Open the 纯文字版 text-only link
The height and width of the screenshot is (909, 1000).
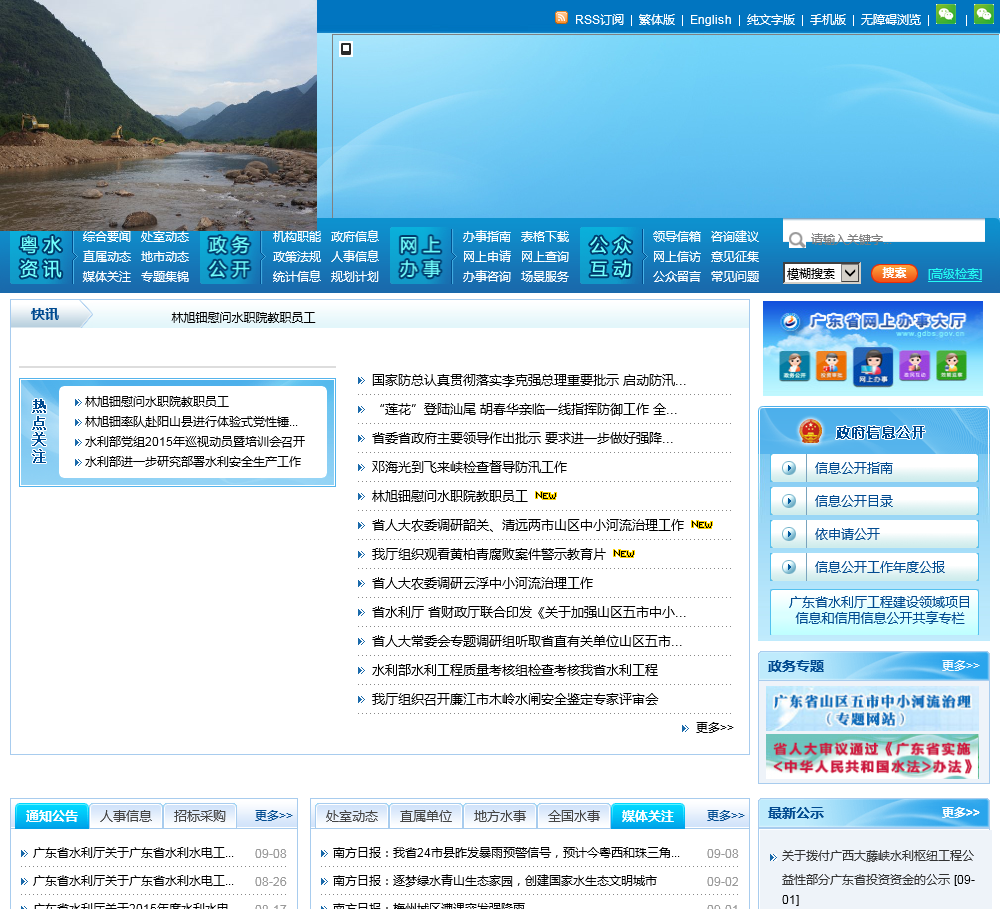click(x=770, y=20)
